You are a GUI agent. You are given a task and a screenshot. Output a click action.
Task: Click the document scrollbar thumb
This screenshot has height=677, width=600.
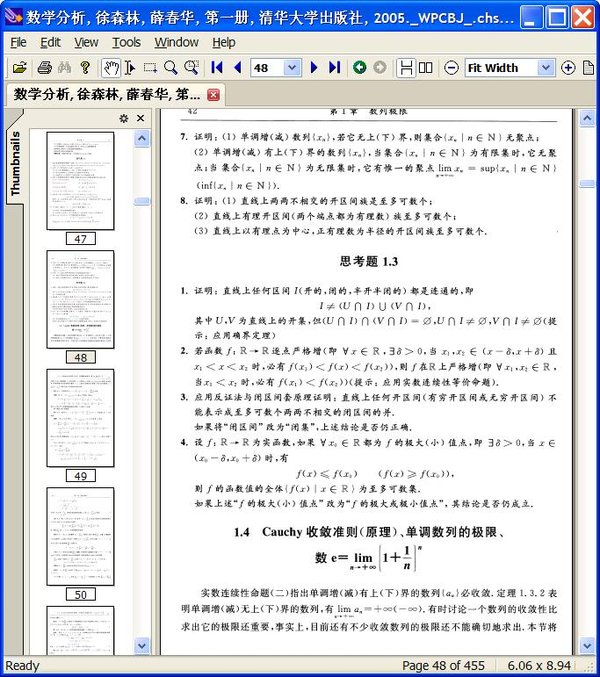tap(587, 184)
